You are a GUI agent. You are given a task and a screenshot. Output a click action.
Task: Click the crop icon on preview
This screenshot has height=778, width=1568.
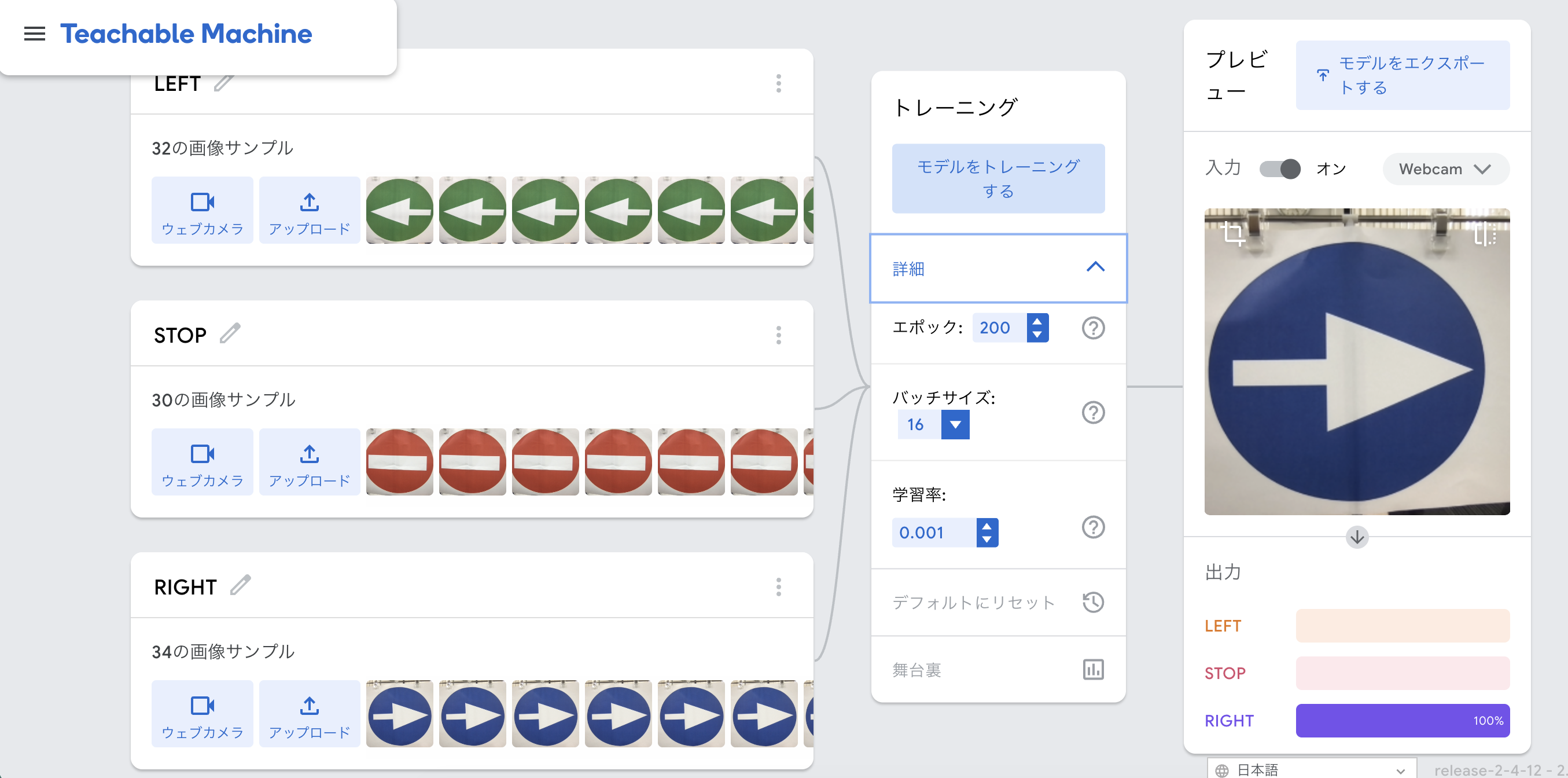[x=1234, y=233]
